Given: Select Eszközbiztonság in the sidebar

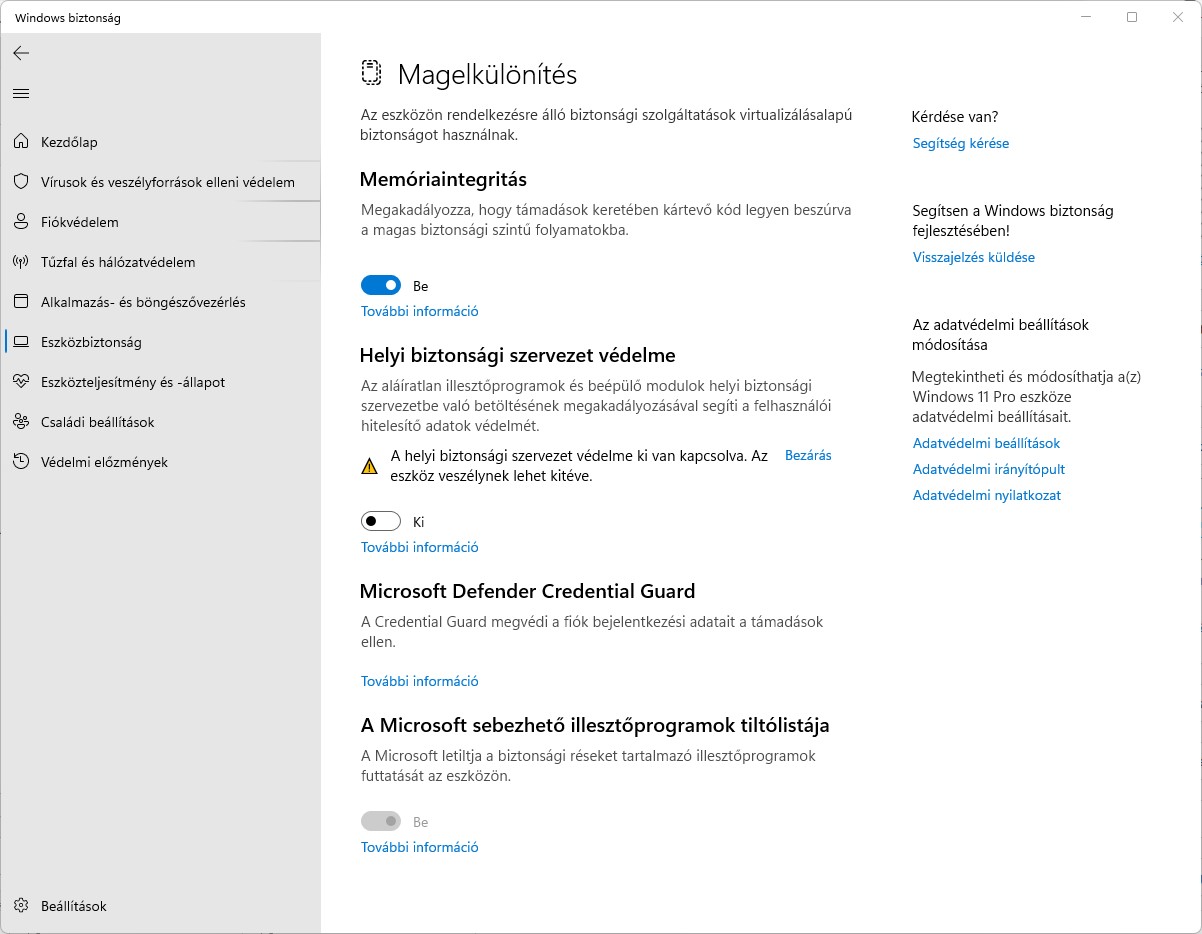Looking at the screenshot, I should [91, 342].
